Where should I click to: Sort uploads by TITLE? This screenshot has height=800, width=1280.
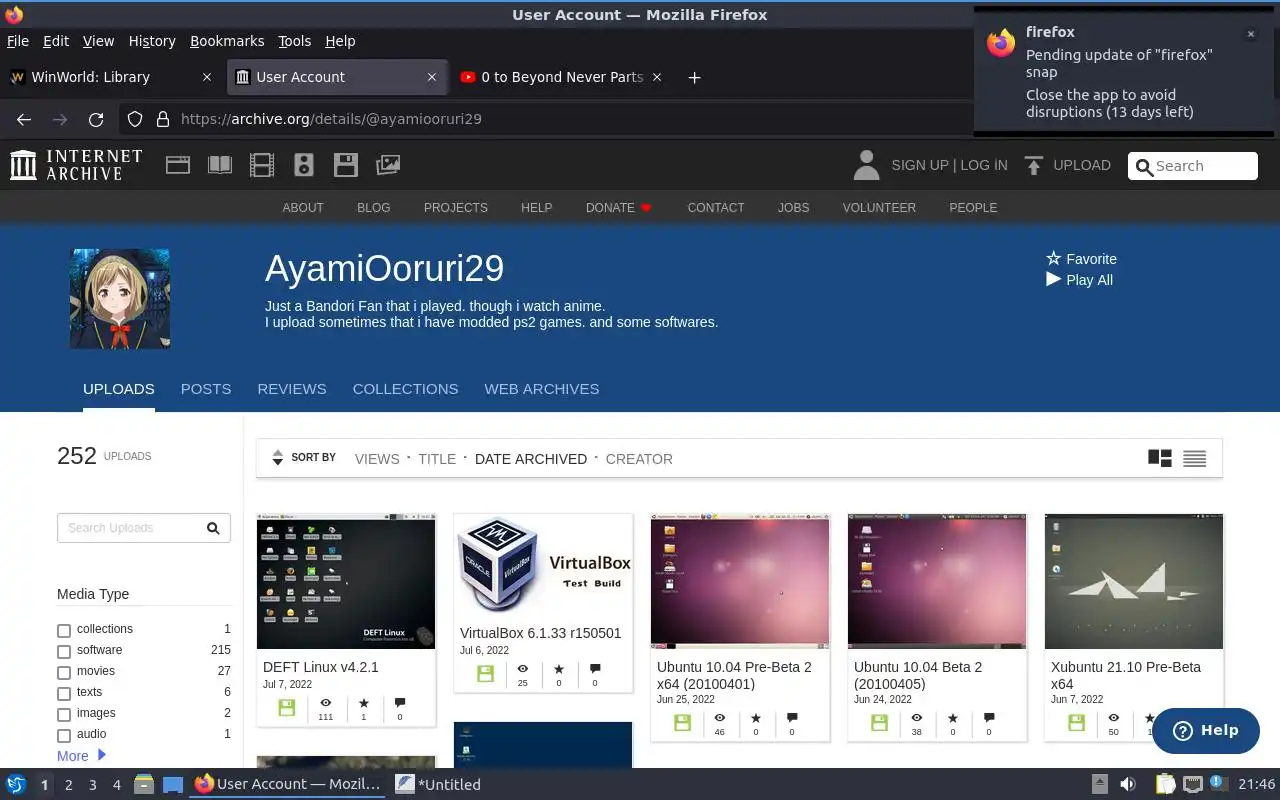tap(437, 459)
